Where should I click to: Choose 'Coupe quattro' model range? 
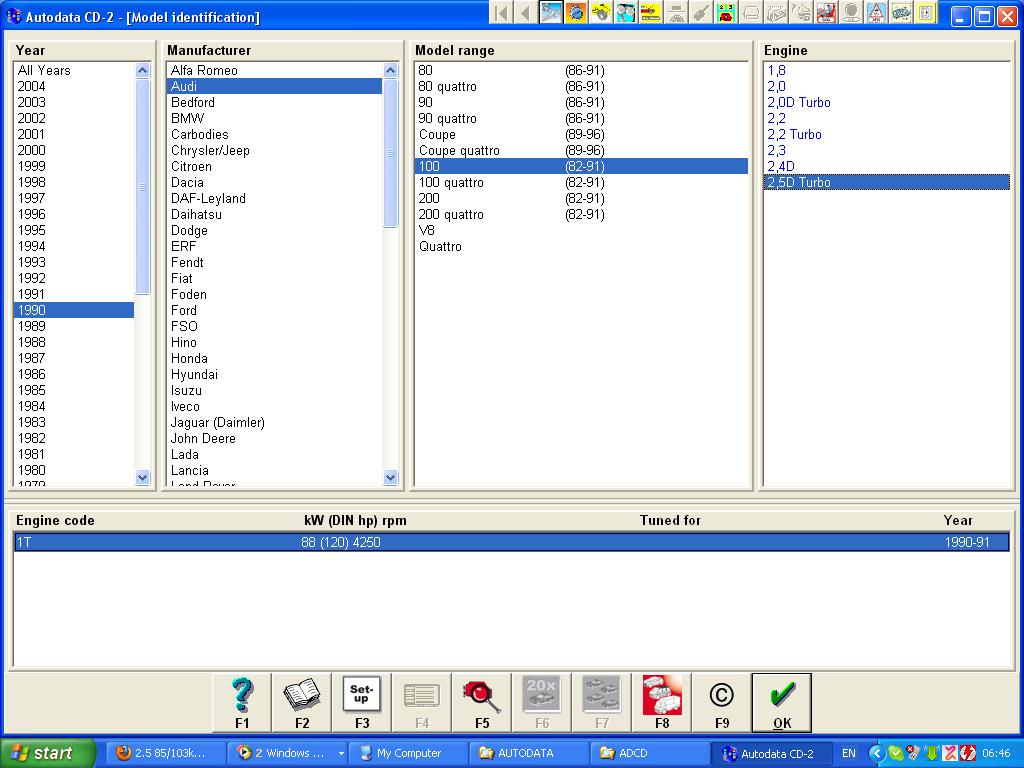click(x=582, y=150)
